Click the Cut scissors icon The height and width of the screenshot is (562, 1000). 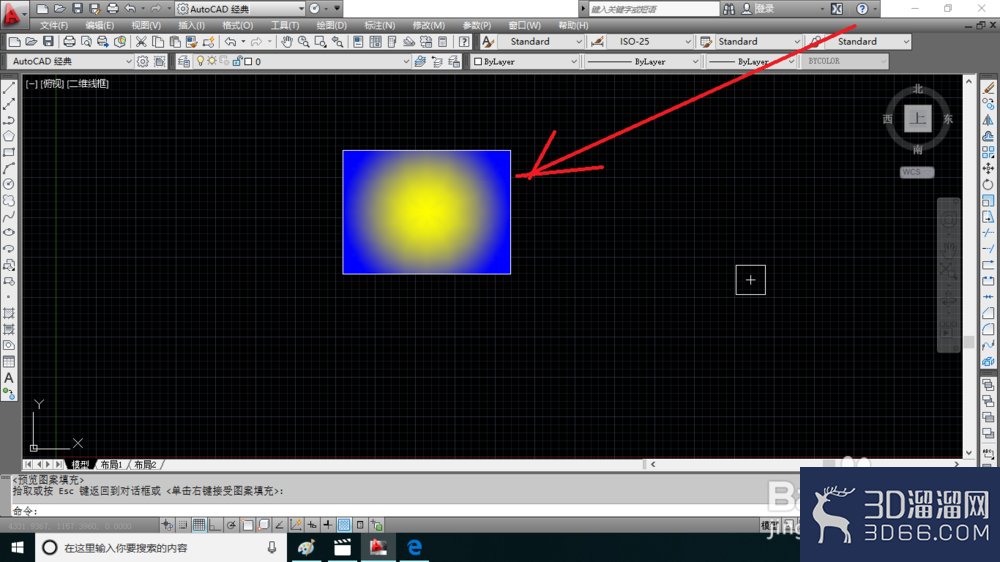(141, 42)
